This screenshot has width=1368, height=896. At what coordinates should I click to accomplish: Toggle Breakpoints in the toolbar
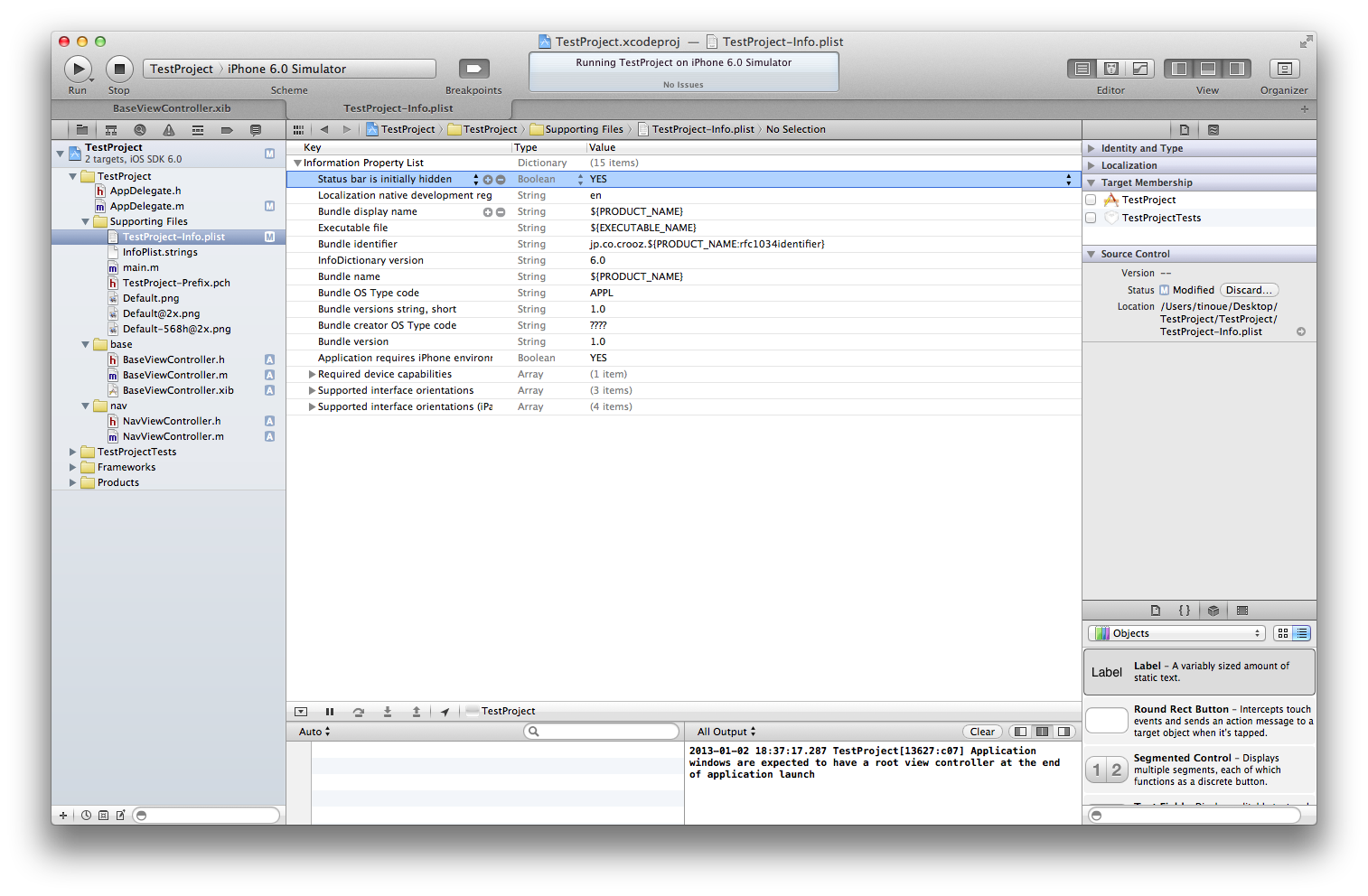tap(473, 69)
